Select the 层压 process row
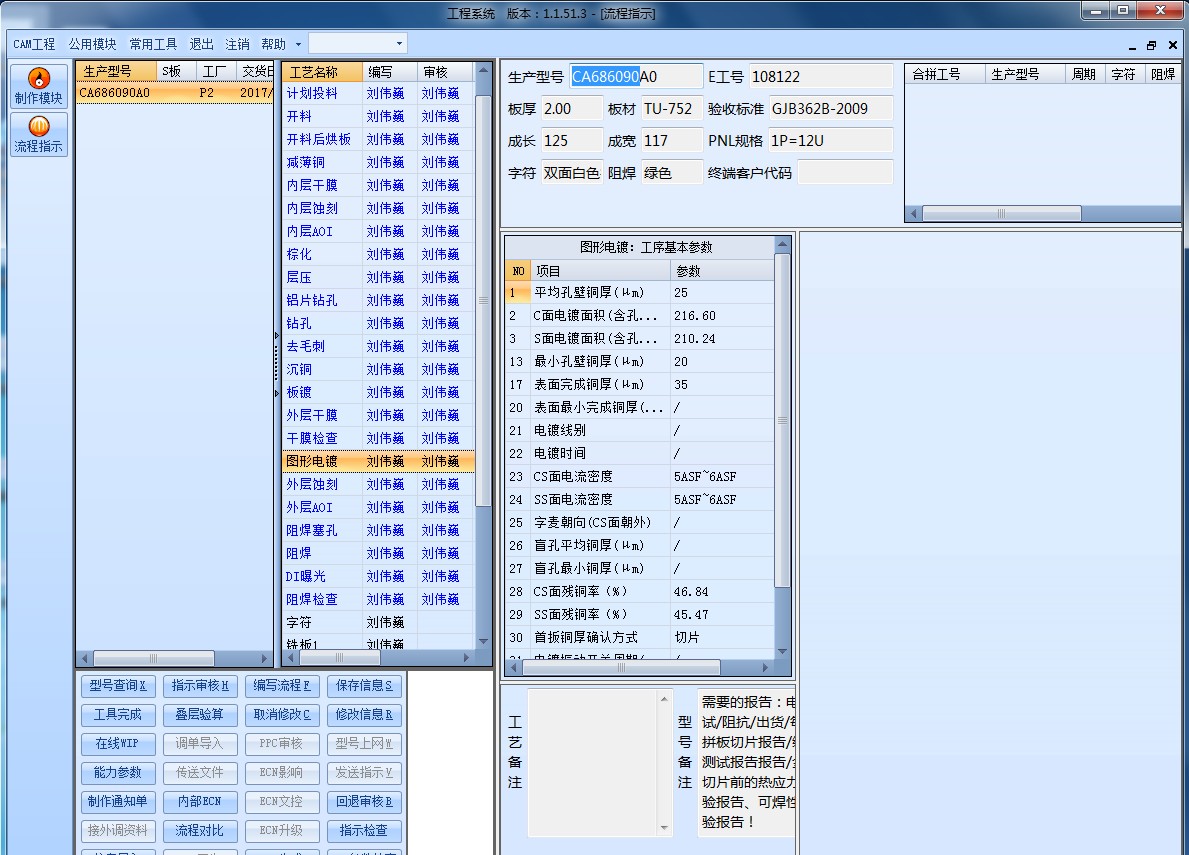The image size is (1189, 855). (378, 277)
